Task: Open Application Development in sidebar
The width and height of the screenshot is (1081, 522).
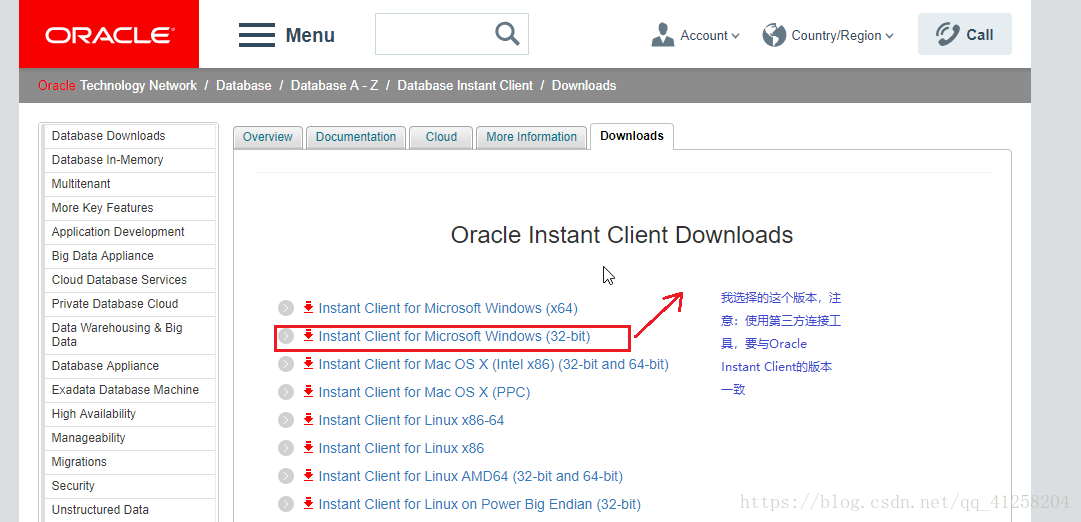Action: tap(130, 232)
